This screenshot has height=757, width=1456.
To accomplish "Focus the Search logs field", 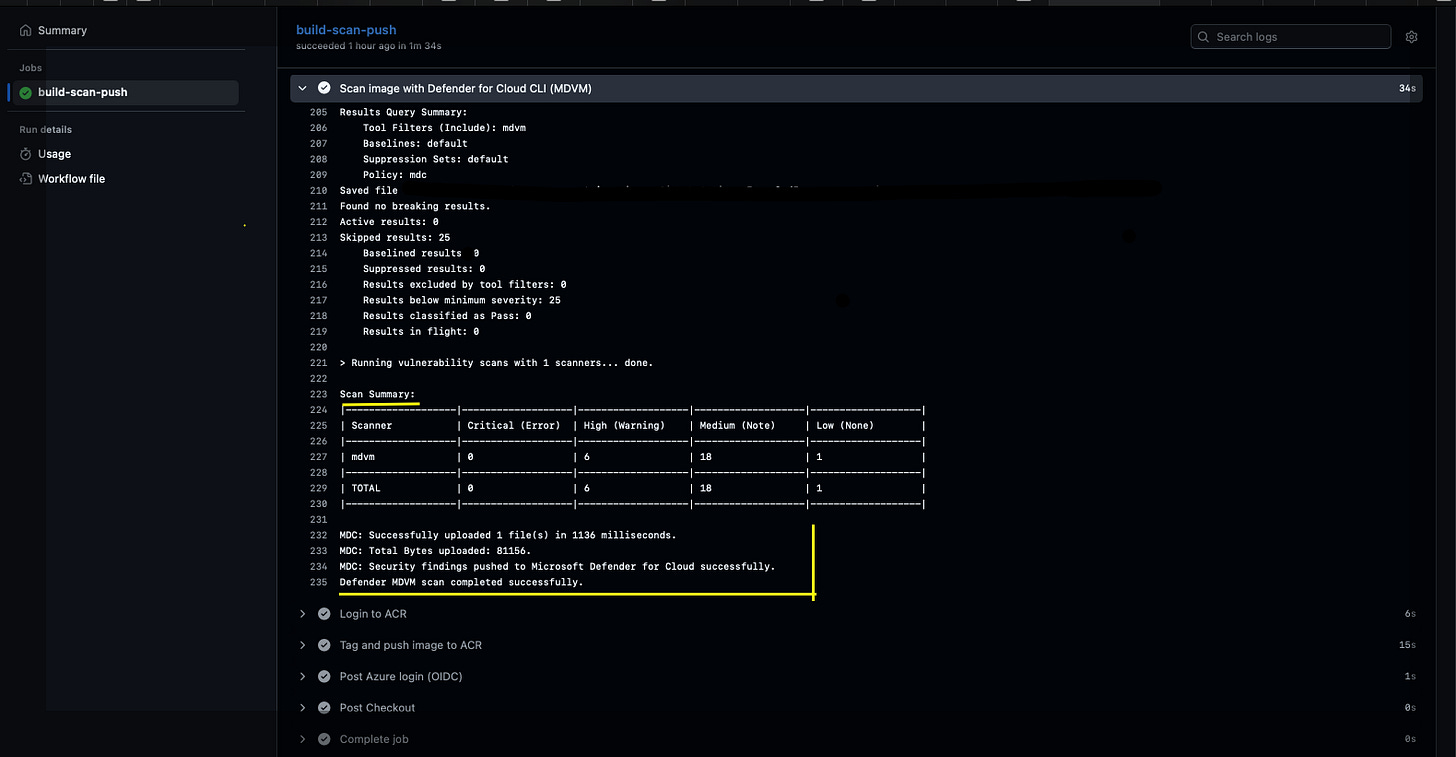I will (x=1290, y=37).
